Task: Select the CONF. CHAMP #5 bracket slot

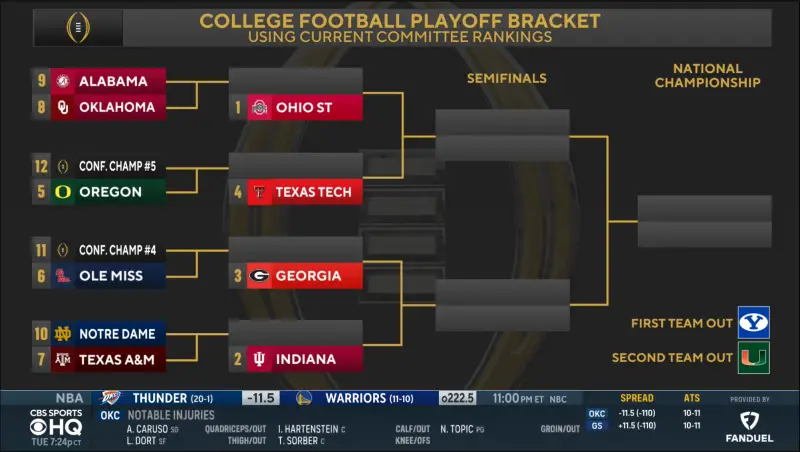Action: click(108, 165)
